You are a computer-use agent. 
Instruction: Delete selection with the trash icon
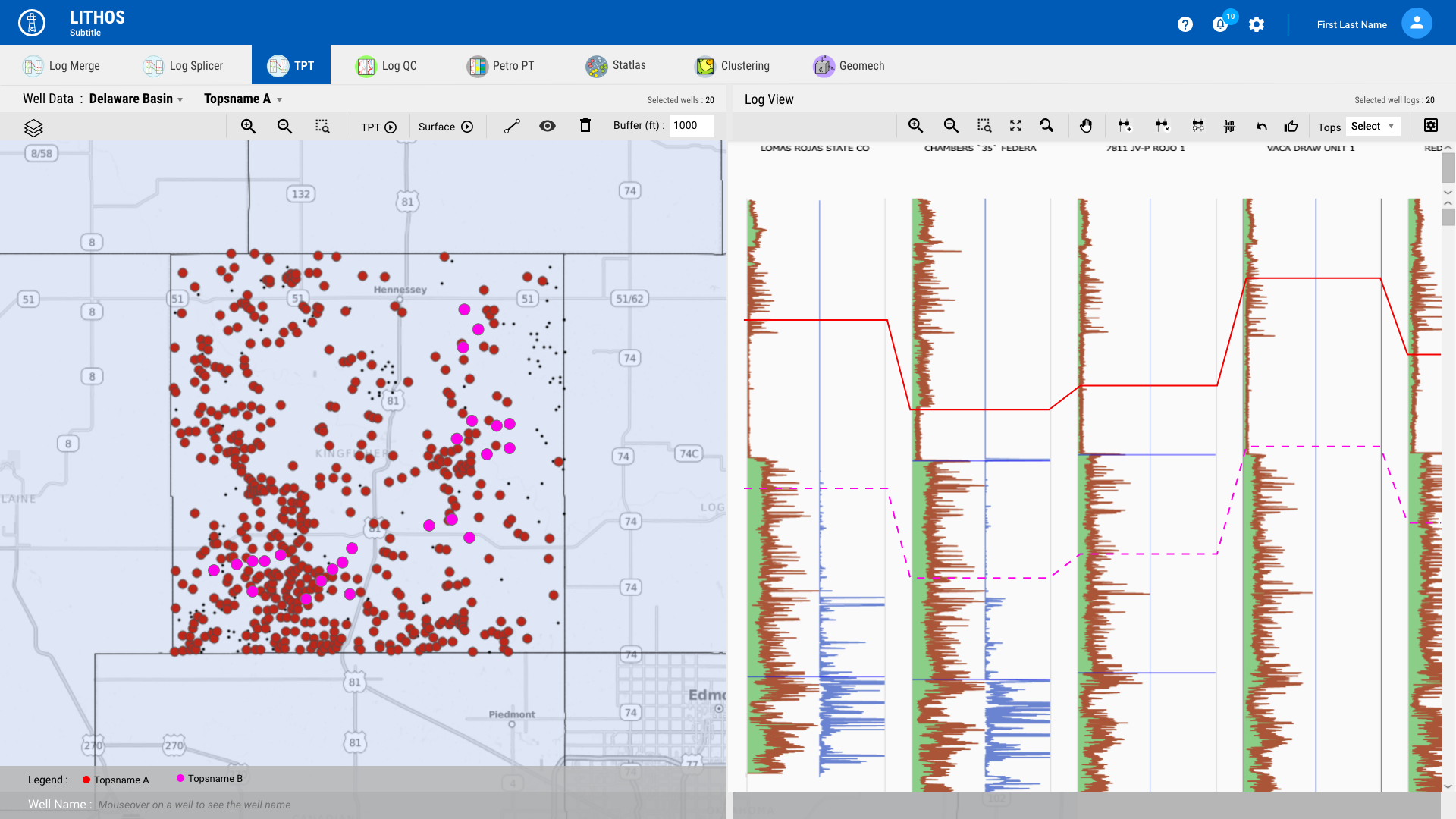(585, 126)
